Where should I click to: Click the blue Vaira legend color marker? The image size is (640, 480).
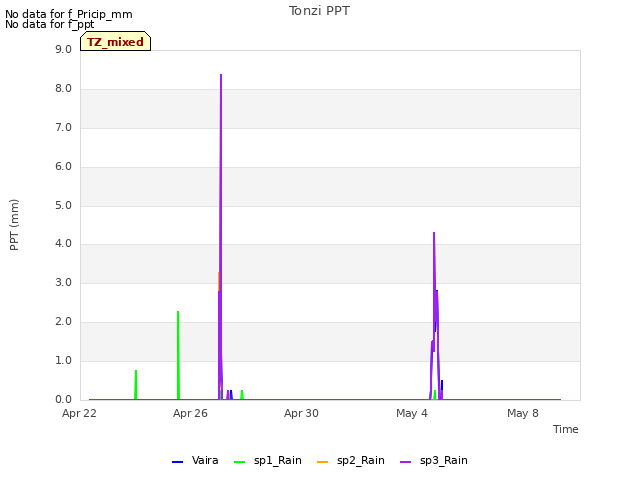point(178,462)
